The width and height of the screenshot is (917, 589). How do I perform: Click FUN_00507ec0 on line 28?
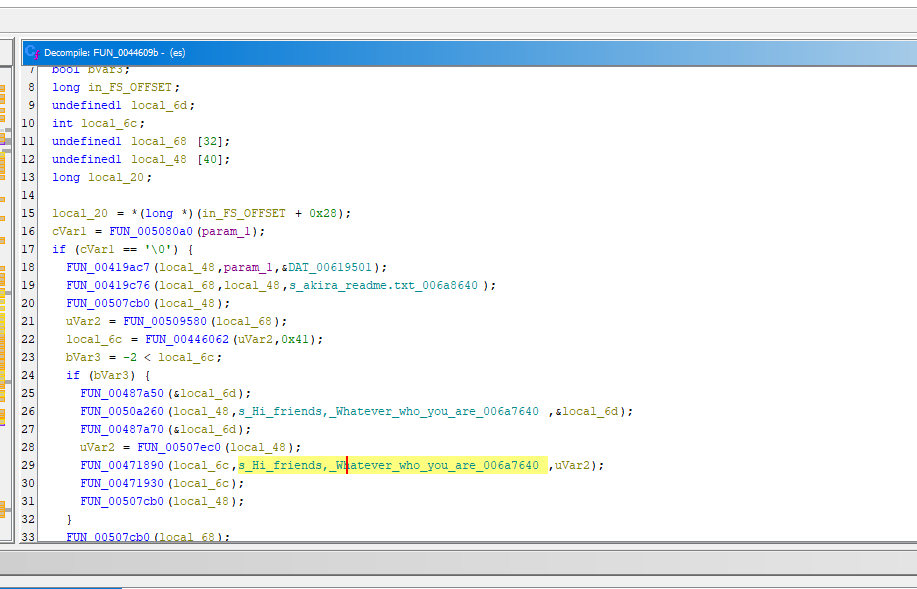[179, 447]
